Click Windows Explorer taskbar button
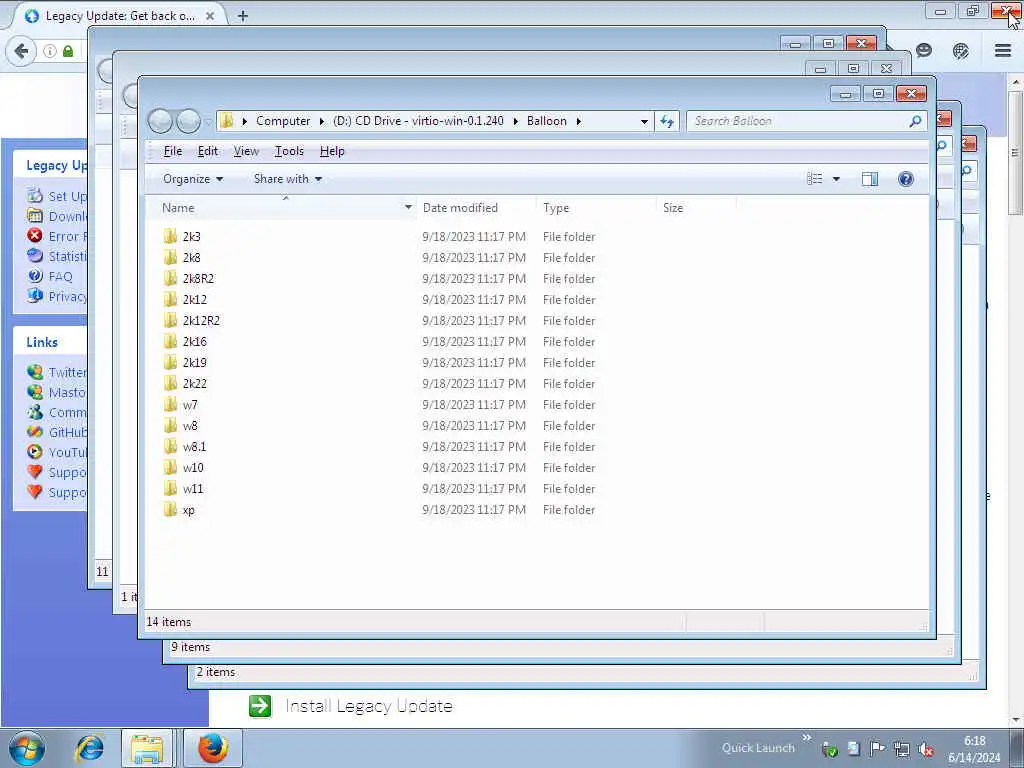This screenshot has height=768, width=1024. coord(147,748)
